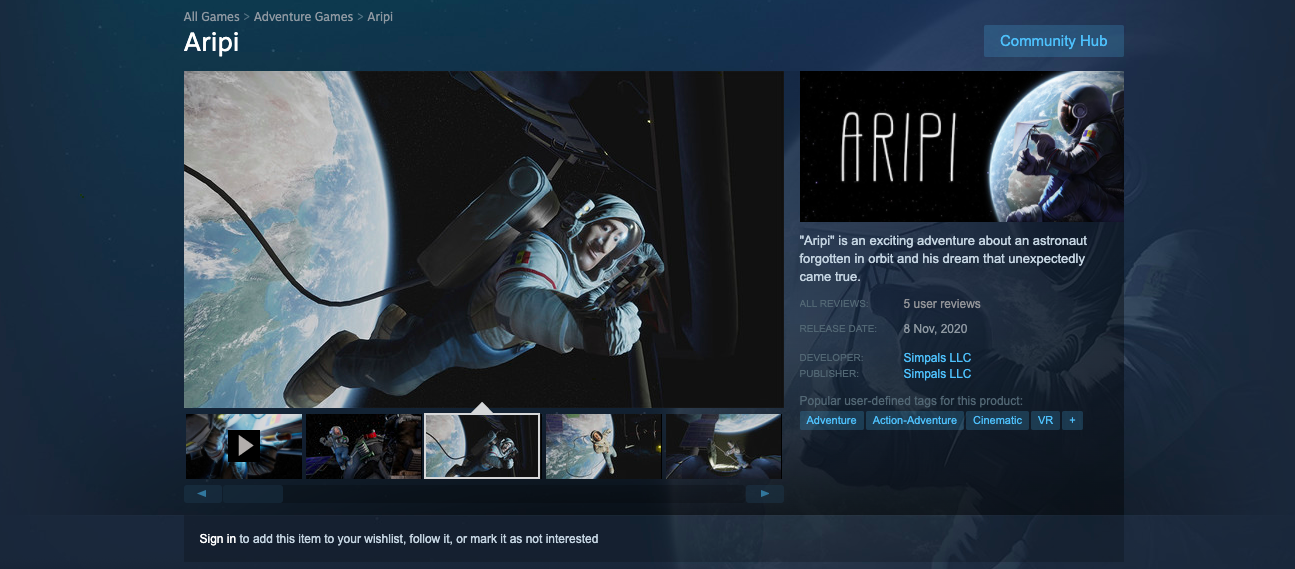Click the main astronaut screenshot
1295x569 pixels.
tap(484, 239)
